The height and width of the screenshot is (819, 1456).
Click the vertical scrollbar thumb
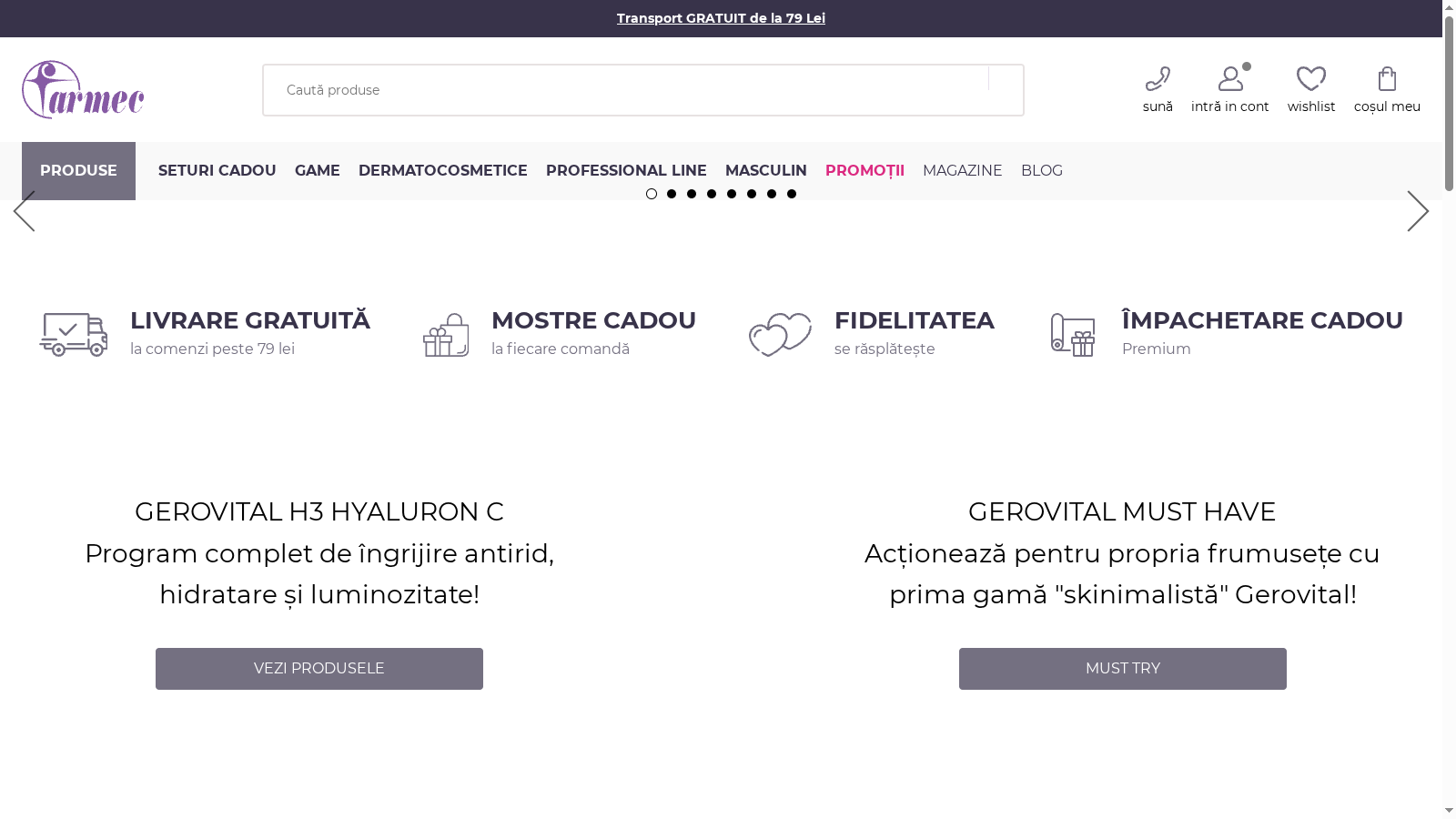1449,105
